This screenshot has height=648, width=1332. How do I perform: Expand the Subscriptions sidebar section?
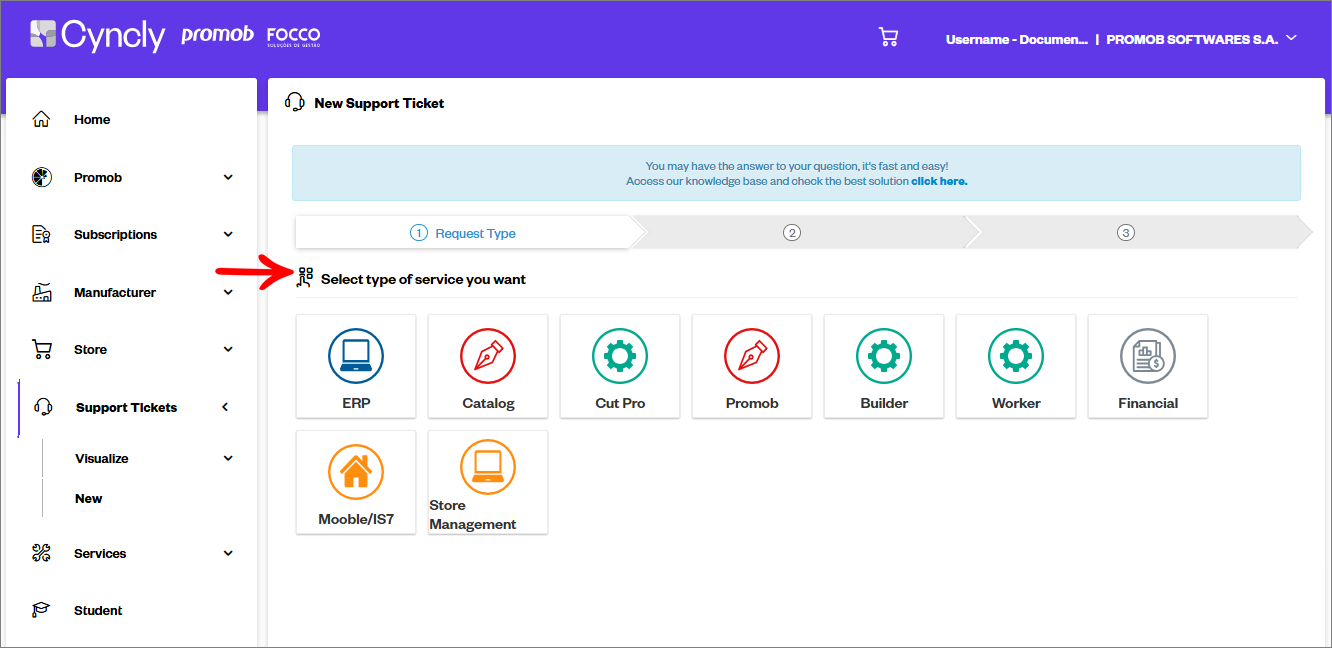[x=228, y=235]
